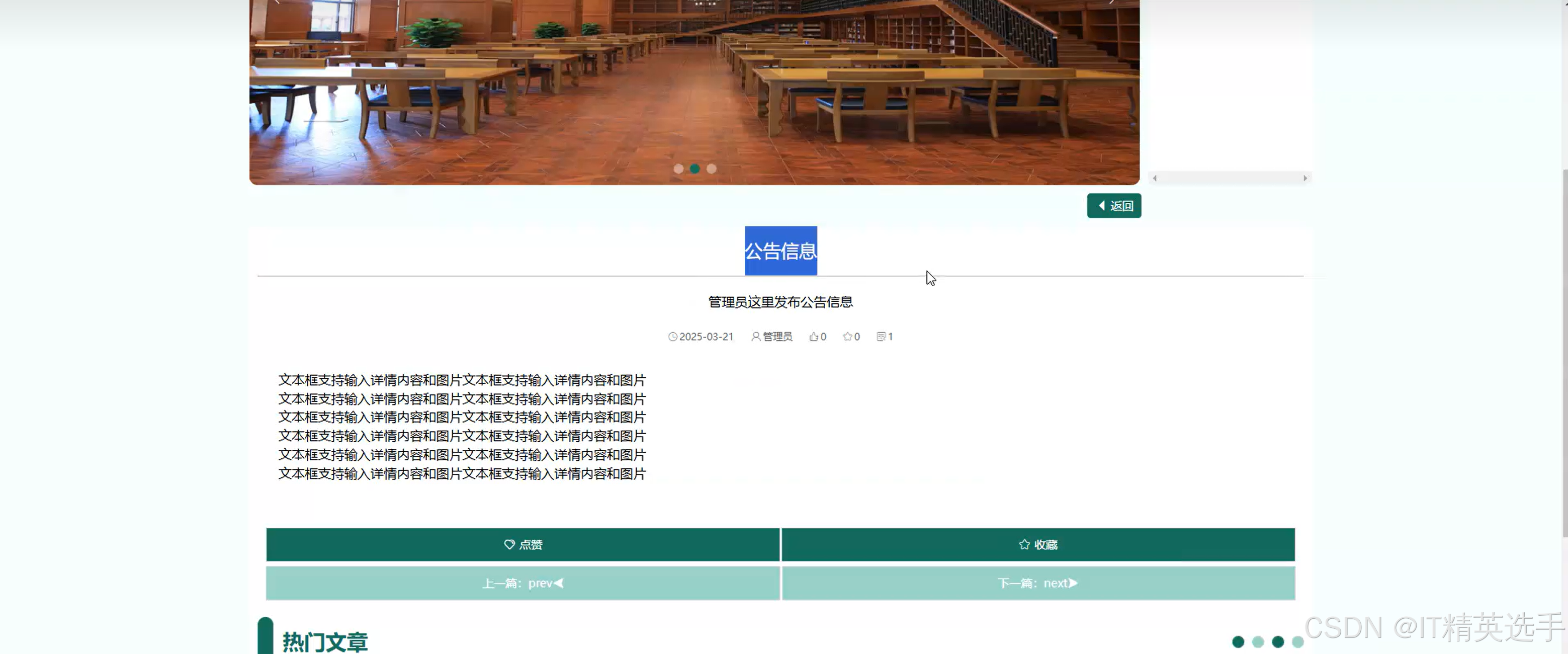This screenshot has width=1568, height=654.
Task: Click the 收藏 favorite button
Action: (x=1038, y=544)
